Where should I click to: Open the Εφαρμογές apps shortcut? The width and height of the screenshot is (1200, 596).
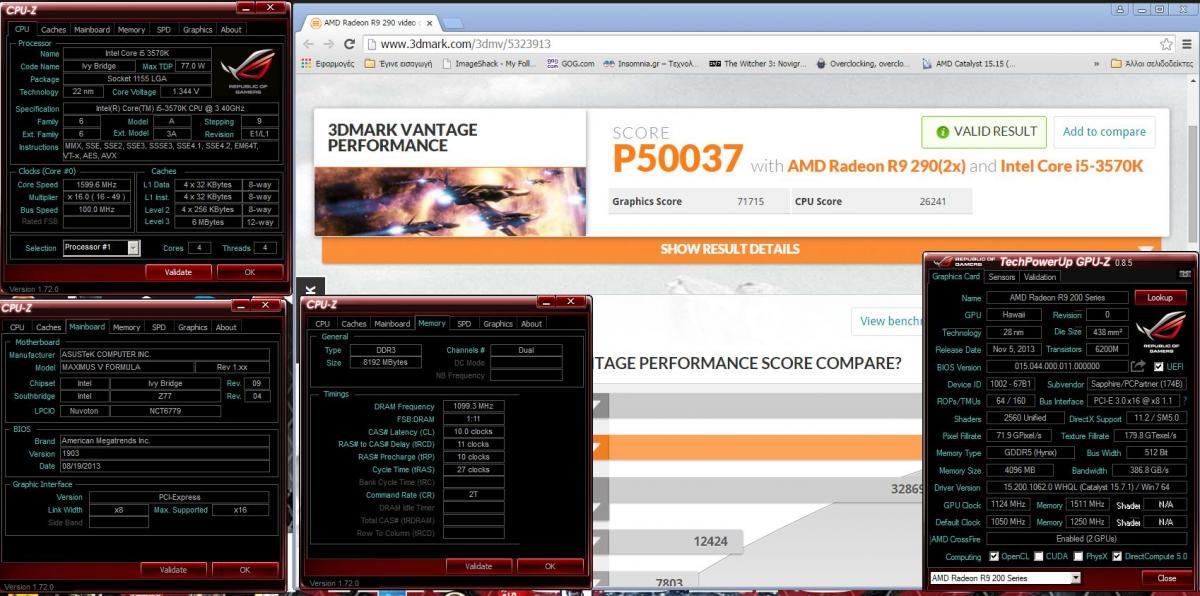pyautogui.click(x=329, y=63)
